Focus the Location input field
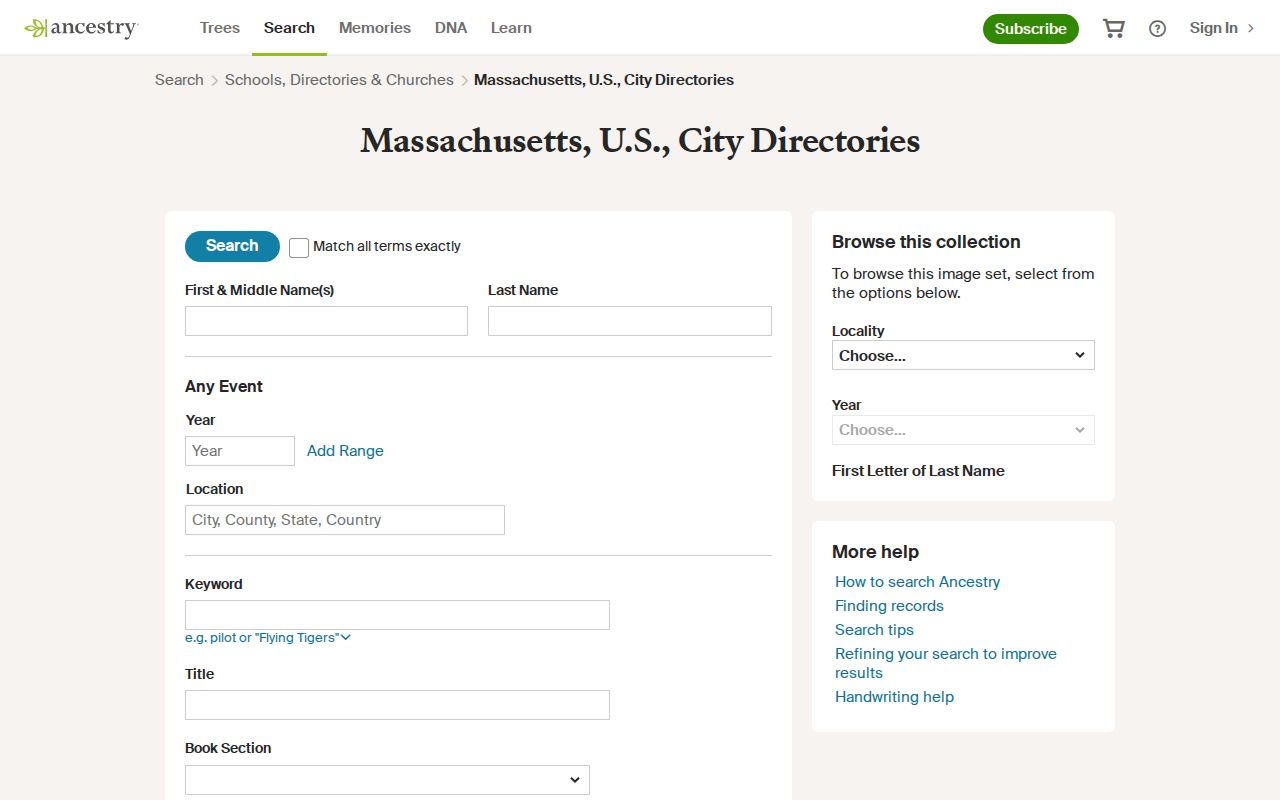Image resolution: width=1280 pixels, height=800 pixels. (x=345, y=520)
